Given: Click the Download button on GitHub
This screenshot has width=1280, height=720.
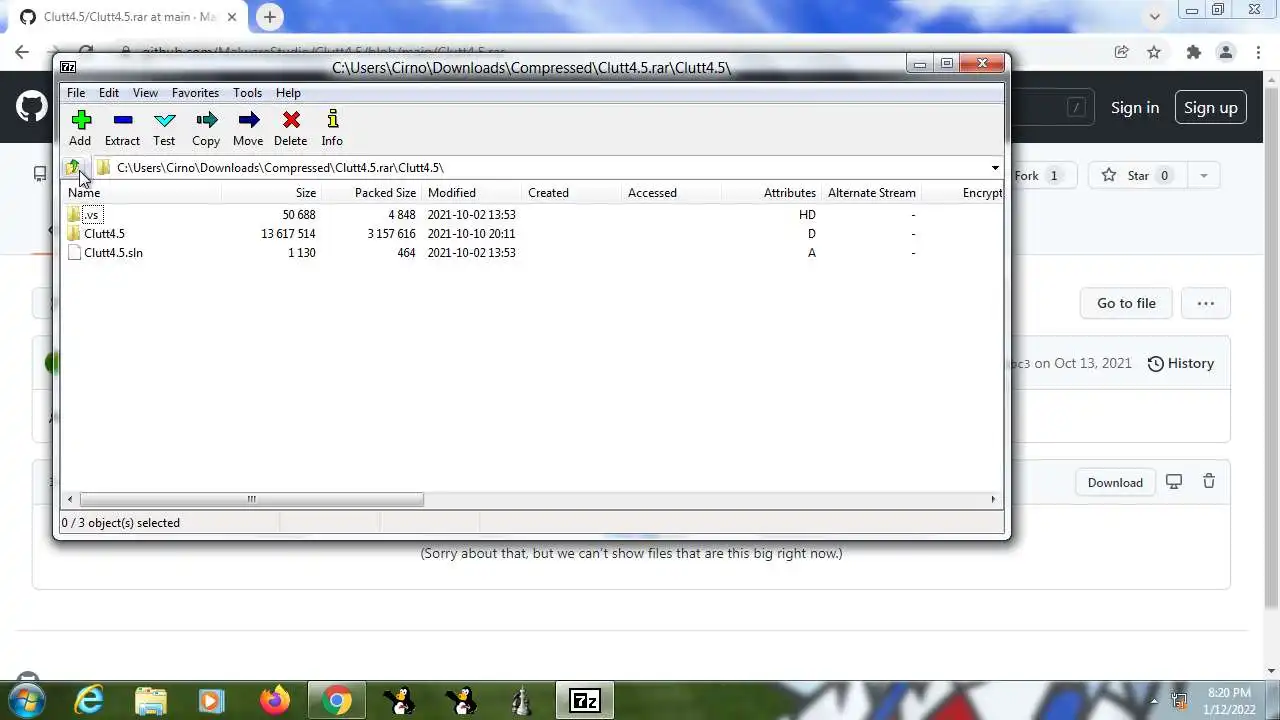Looking at the screenshot, I should click(1115, 482).
